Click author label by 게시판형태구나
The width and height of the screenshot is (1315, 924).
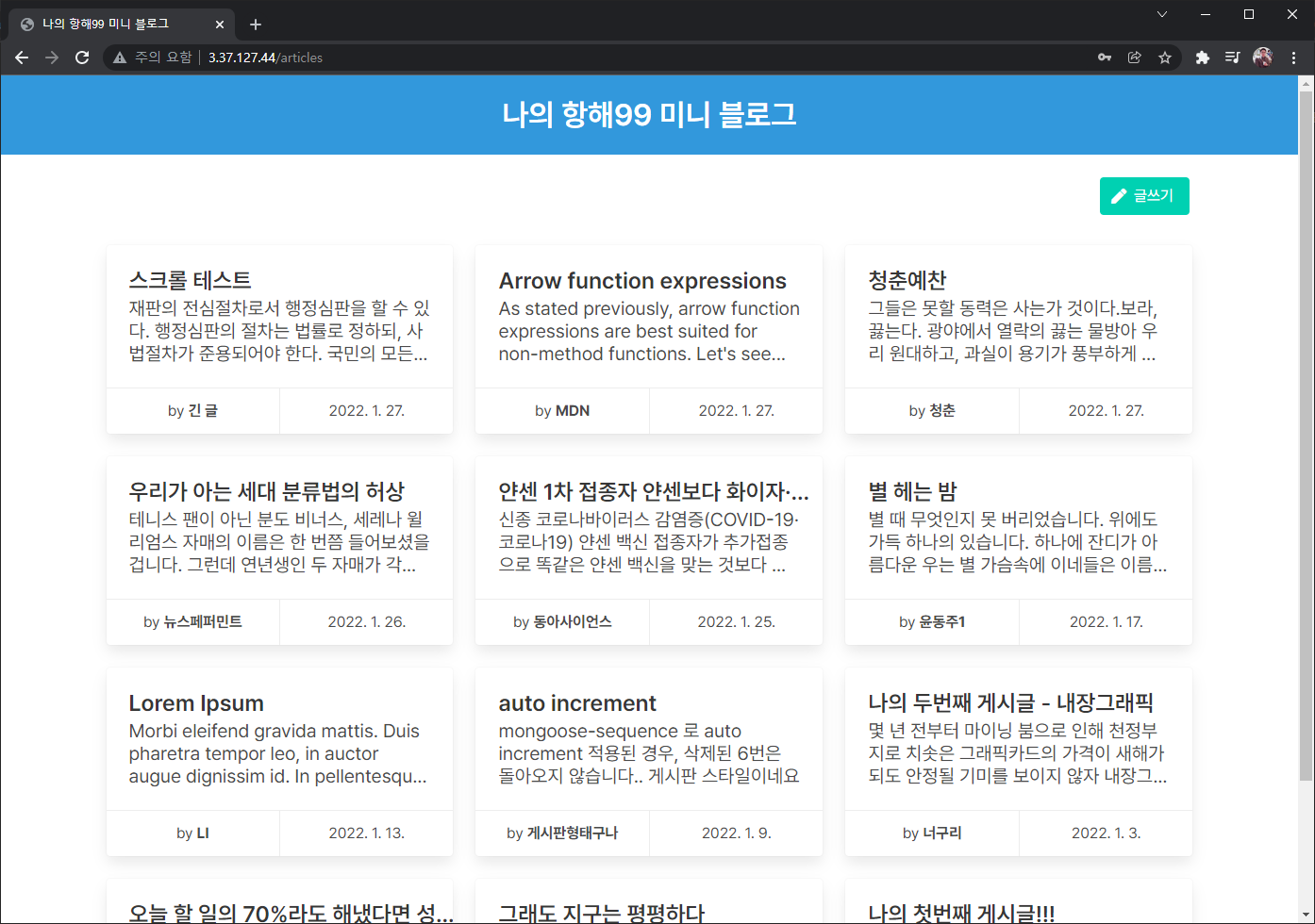562,833
